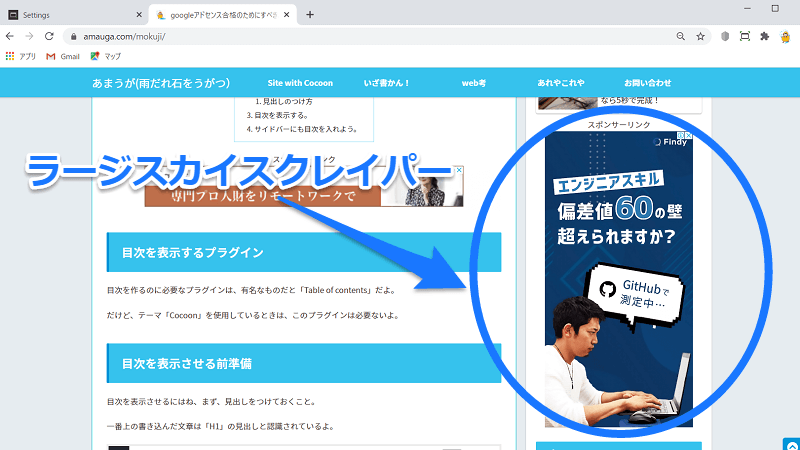Open a new tab with the plus button
Viewport: 800px width, 450px height.
click(x=310, y=15)
